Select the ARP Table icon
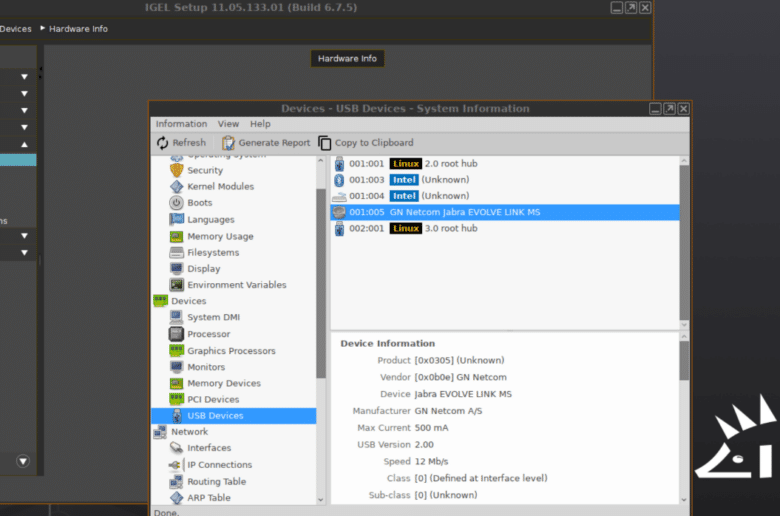 pyautogui.click(x=177, y=498)
